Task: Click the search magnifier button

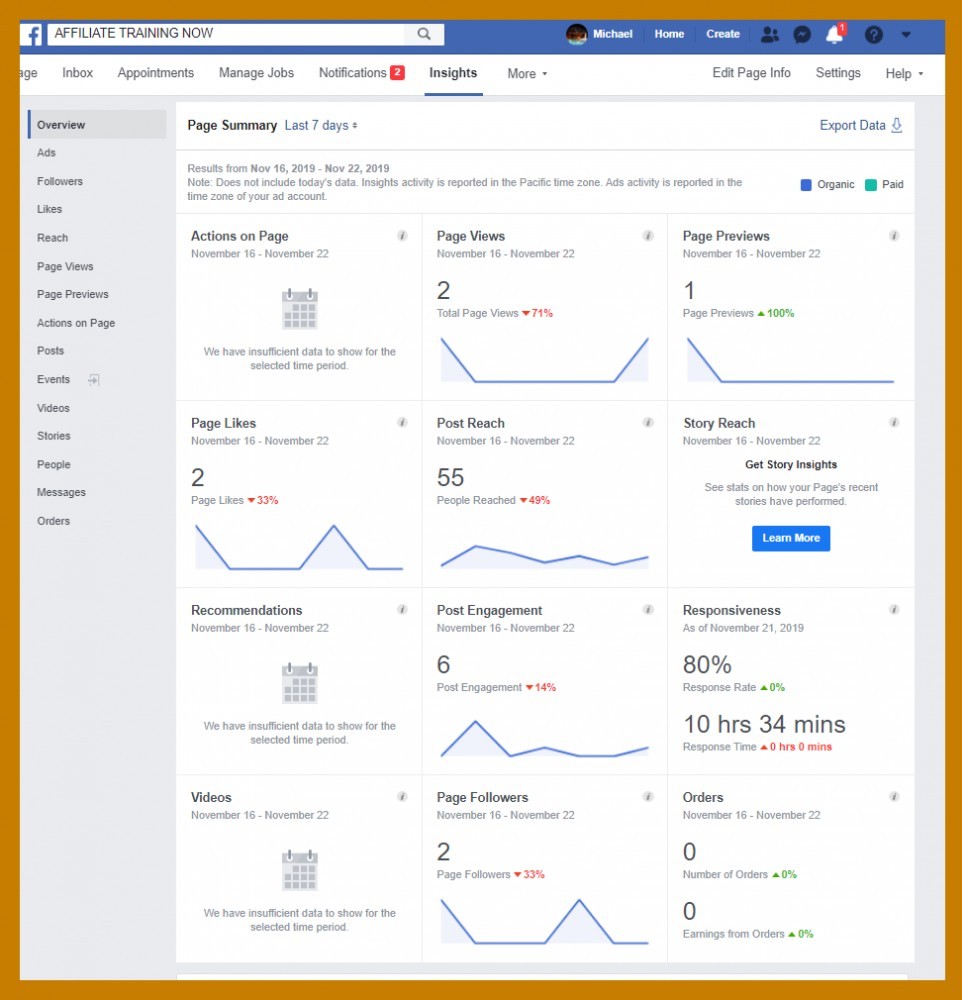Action: pos(424,34)
